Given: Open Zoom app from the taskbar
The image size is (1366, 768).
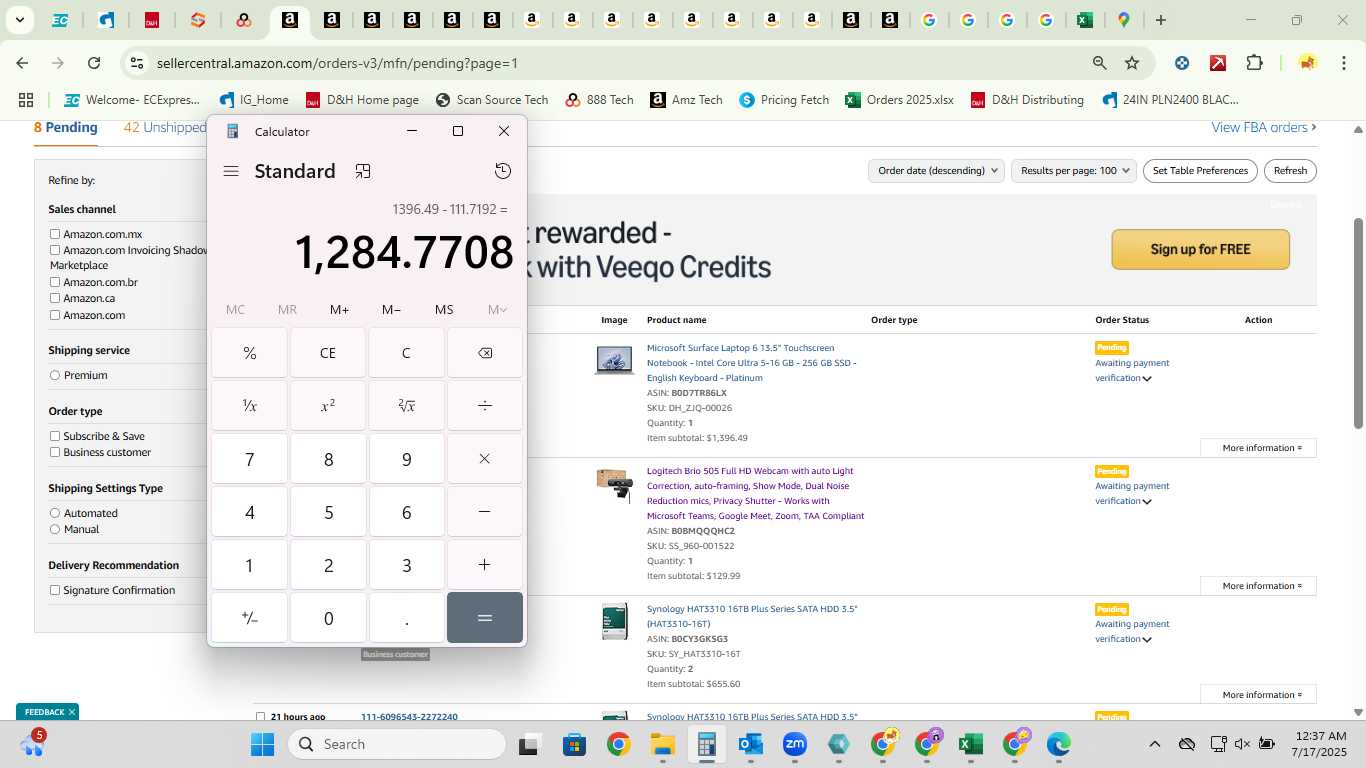Looking at the screenshot, I should coord(795,744).
